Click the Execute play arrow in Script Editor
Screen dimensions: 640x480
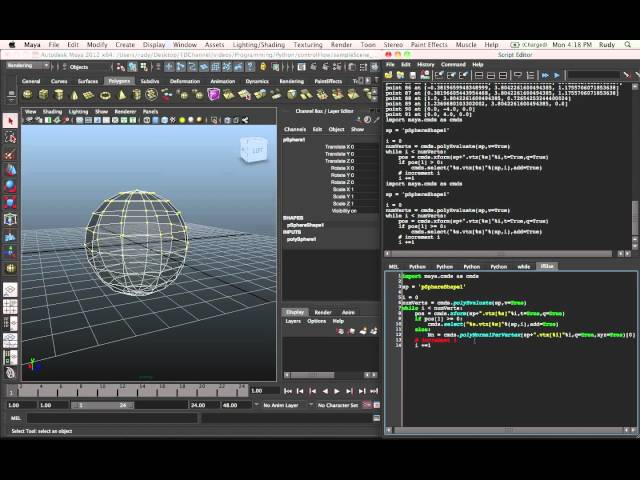(557, 75)
